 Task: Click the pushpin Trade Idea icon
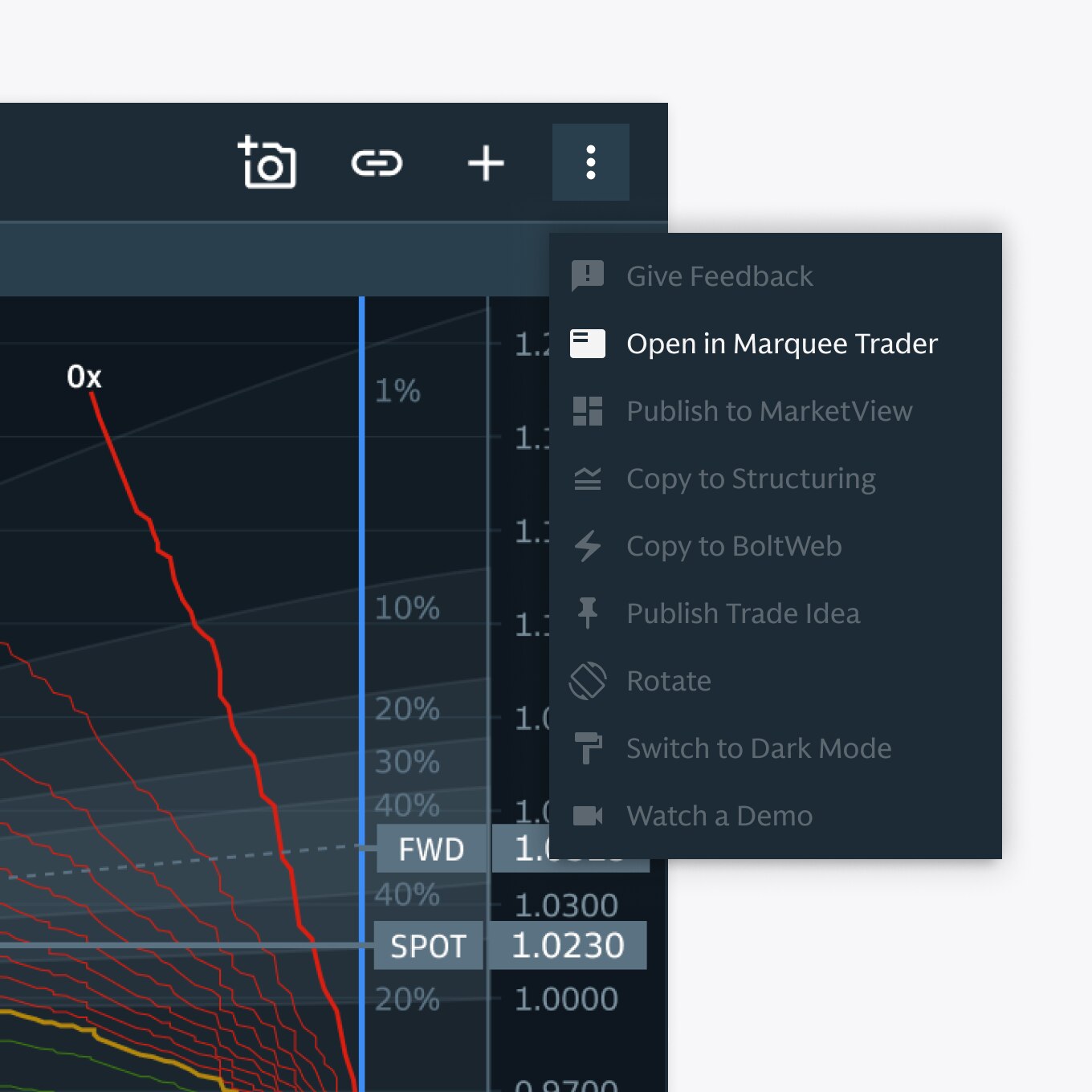click(587, 613)
